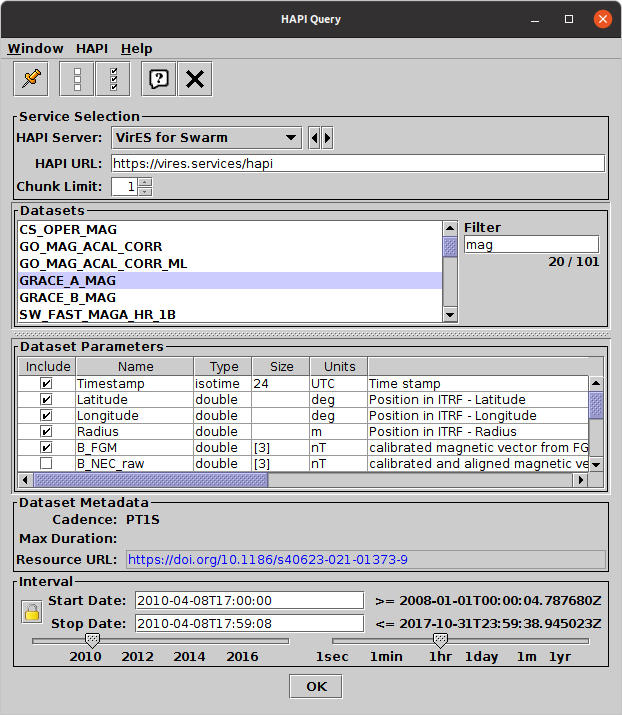
Task: Click the pushpin keep-window-open icon
Action: point(30,79)
